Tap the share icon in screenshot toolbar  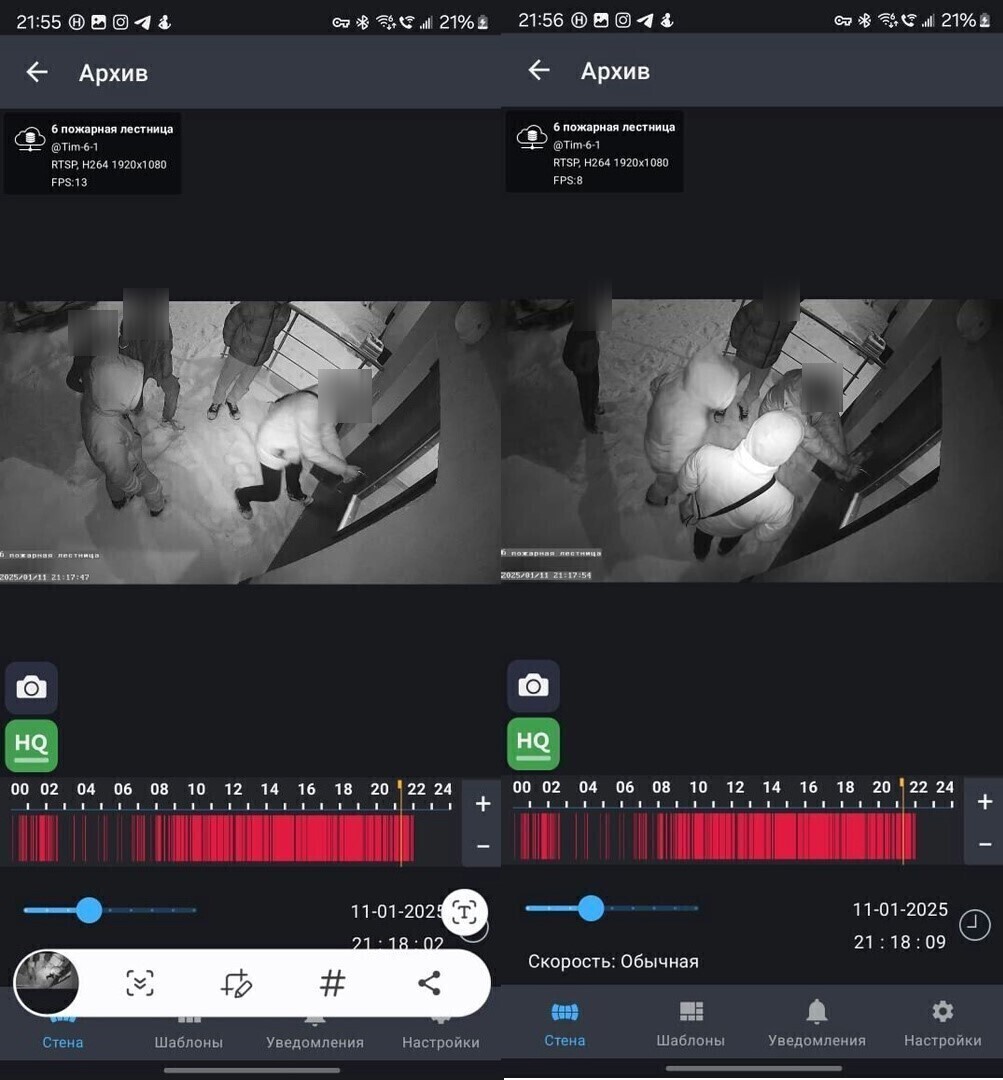pyautogui.click(x=429, y=984)
